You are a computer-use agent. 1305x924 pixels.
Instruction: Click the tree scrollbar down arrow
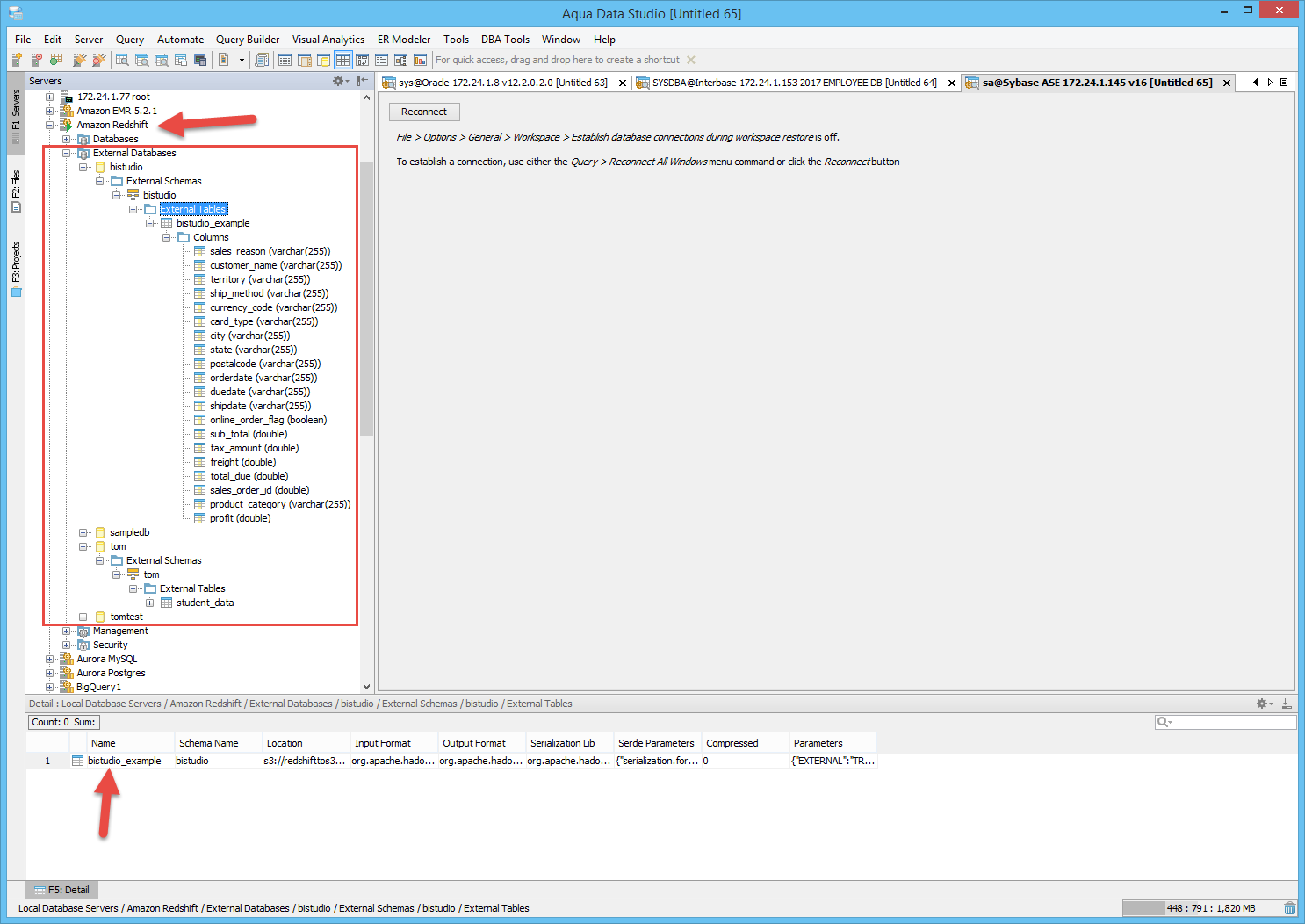point(366,687)
